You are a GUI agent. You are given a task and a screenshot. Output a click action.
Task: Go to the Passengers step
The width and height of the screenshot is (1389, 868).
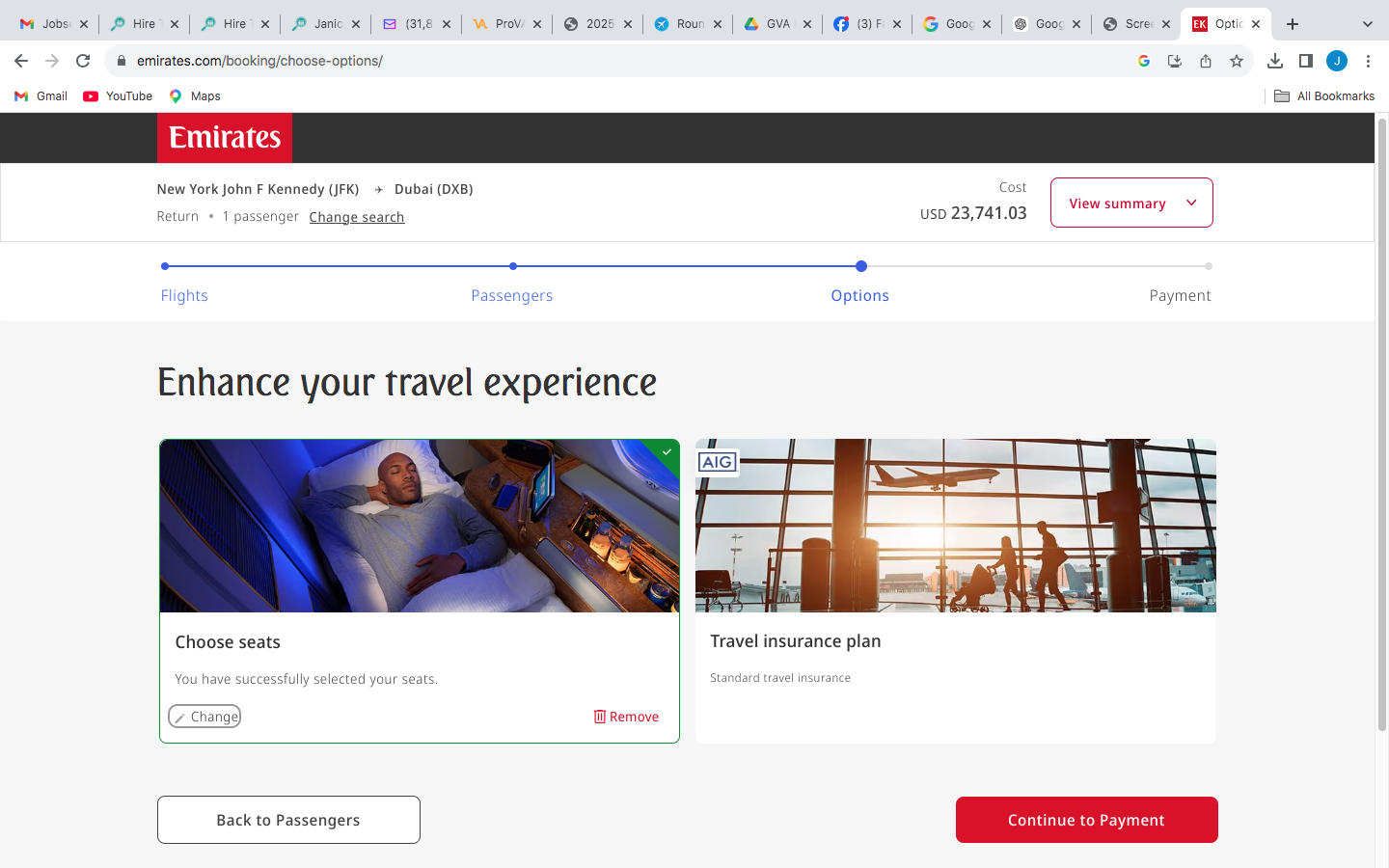(x=512, y=295)
